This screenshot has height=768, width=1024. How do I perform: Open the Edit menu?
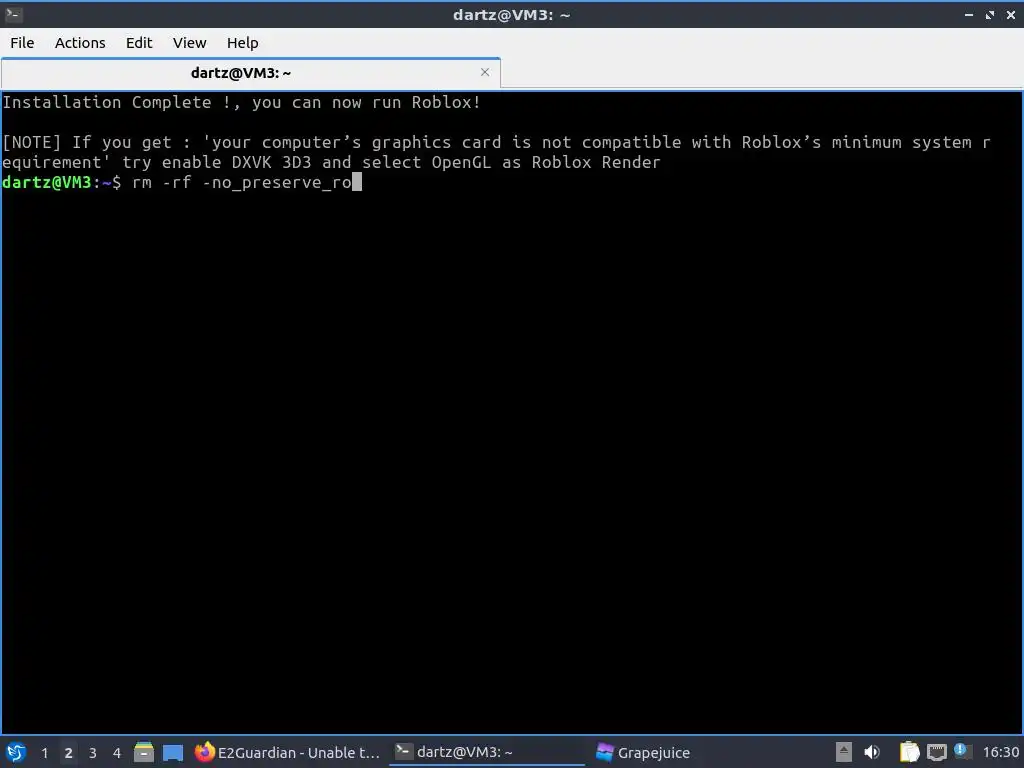(x=138, y=42)
